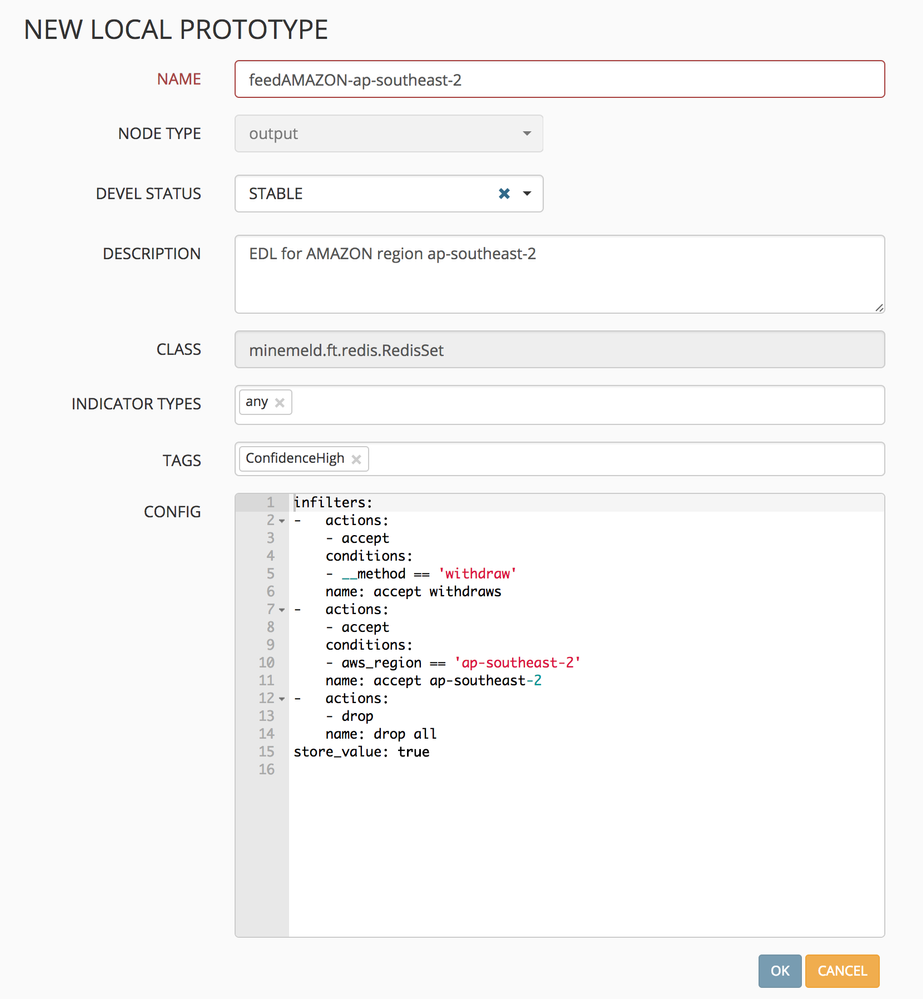Viewport: 923px width, 999px height.
Task: Click the CLASS field minemeld.ft.redis.RedisSet
Action: [x=559, y=350]
